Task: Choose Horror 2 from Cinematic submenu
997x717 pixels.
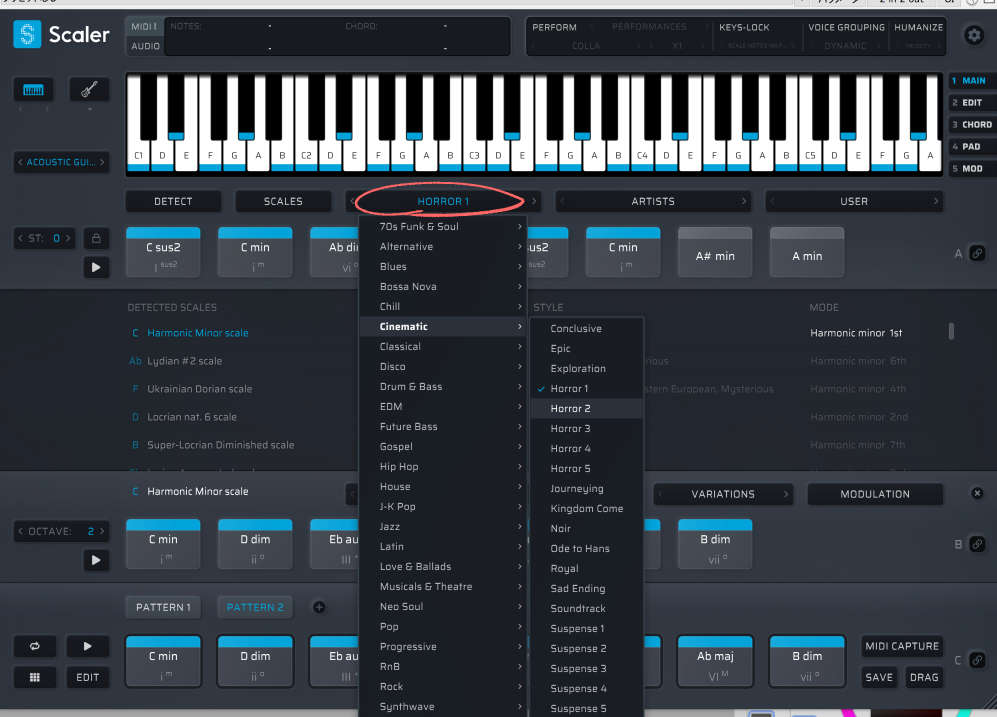Action: click(x=587, y=409)
